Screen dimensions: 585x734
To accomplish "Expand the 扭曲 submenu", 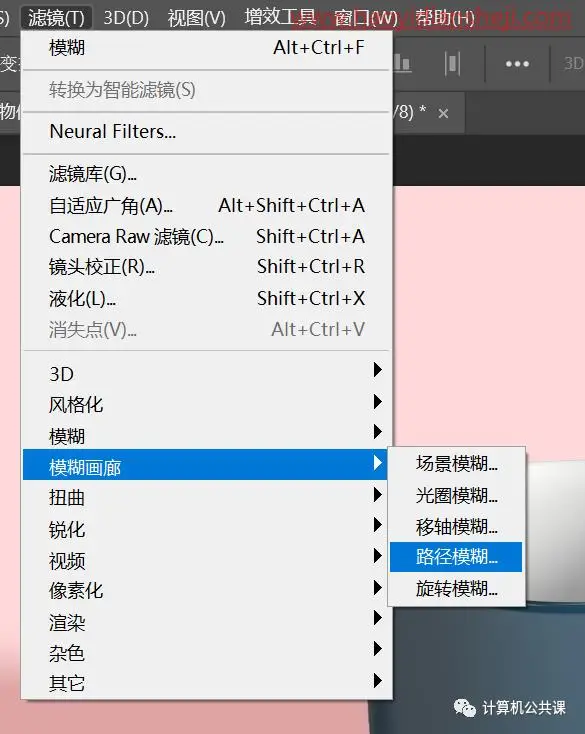I will 206,497.
